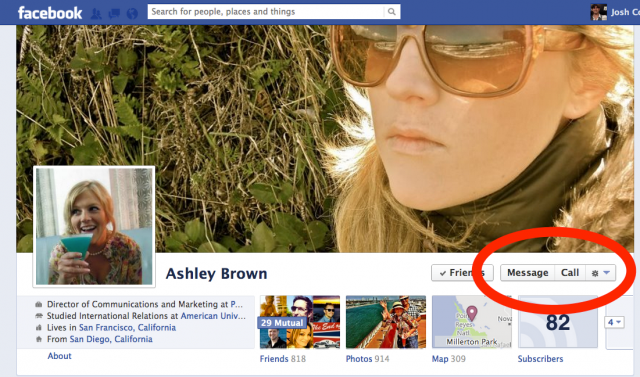The height and width of the screenshot is (377, 640).
Task: Open the About link
Action: pos(60,356)
